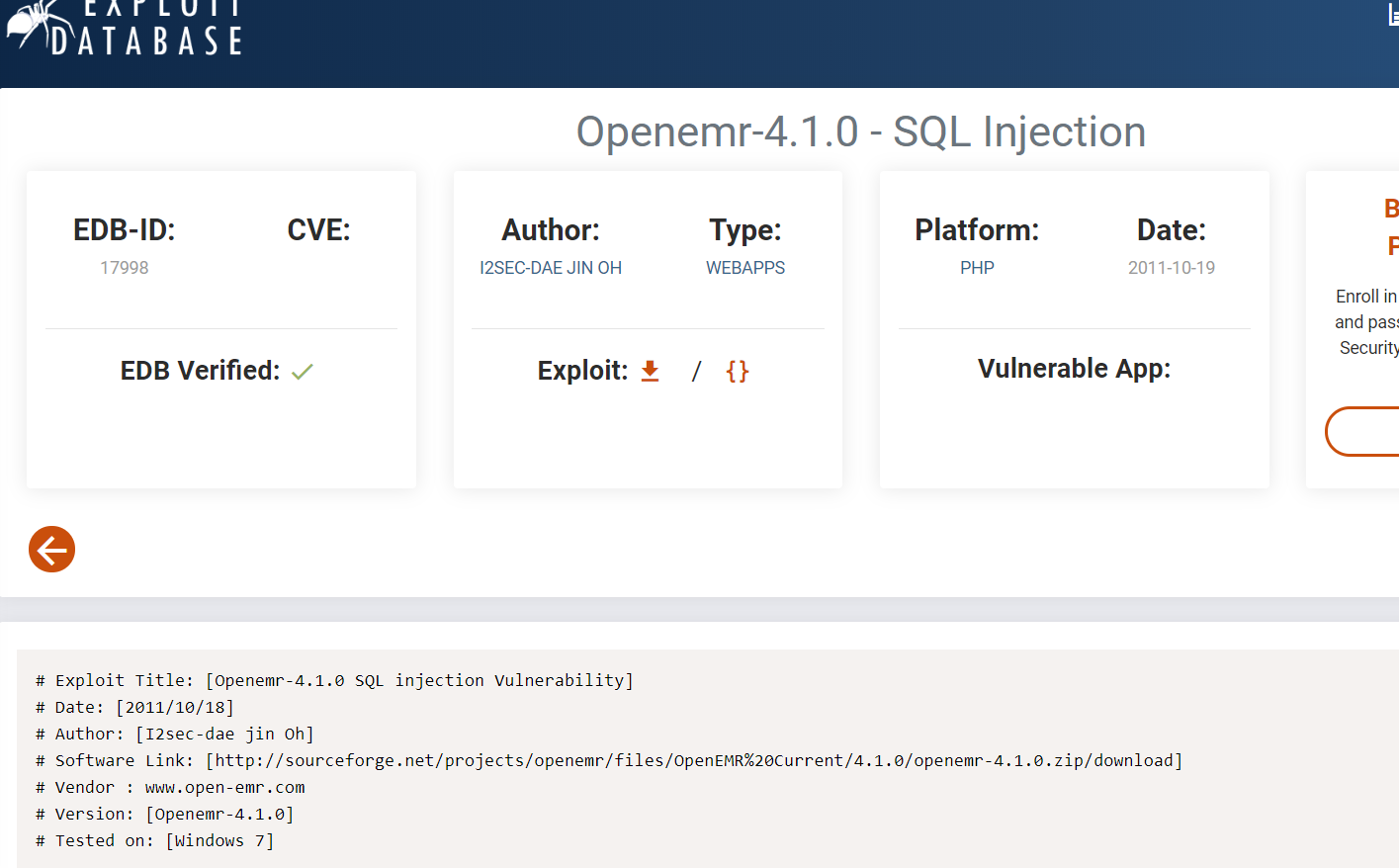The width and height of the screenshot is (1399, 868).
Task: Click the EDB Verified green checkmark
Action: pyautogui.click(x=303, y=372)
